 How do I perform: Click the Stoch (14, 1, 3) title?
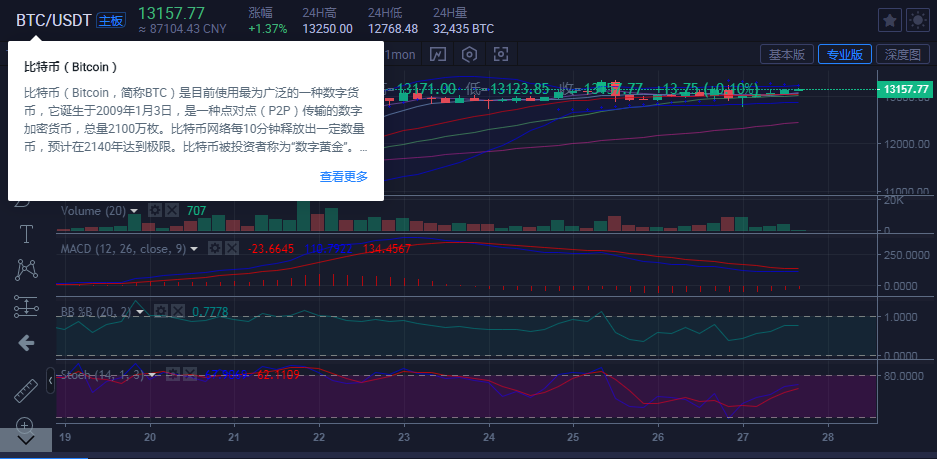coord(103,375)
